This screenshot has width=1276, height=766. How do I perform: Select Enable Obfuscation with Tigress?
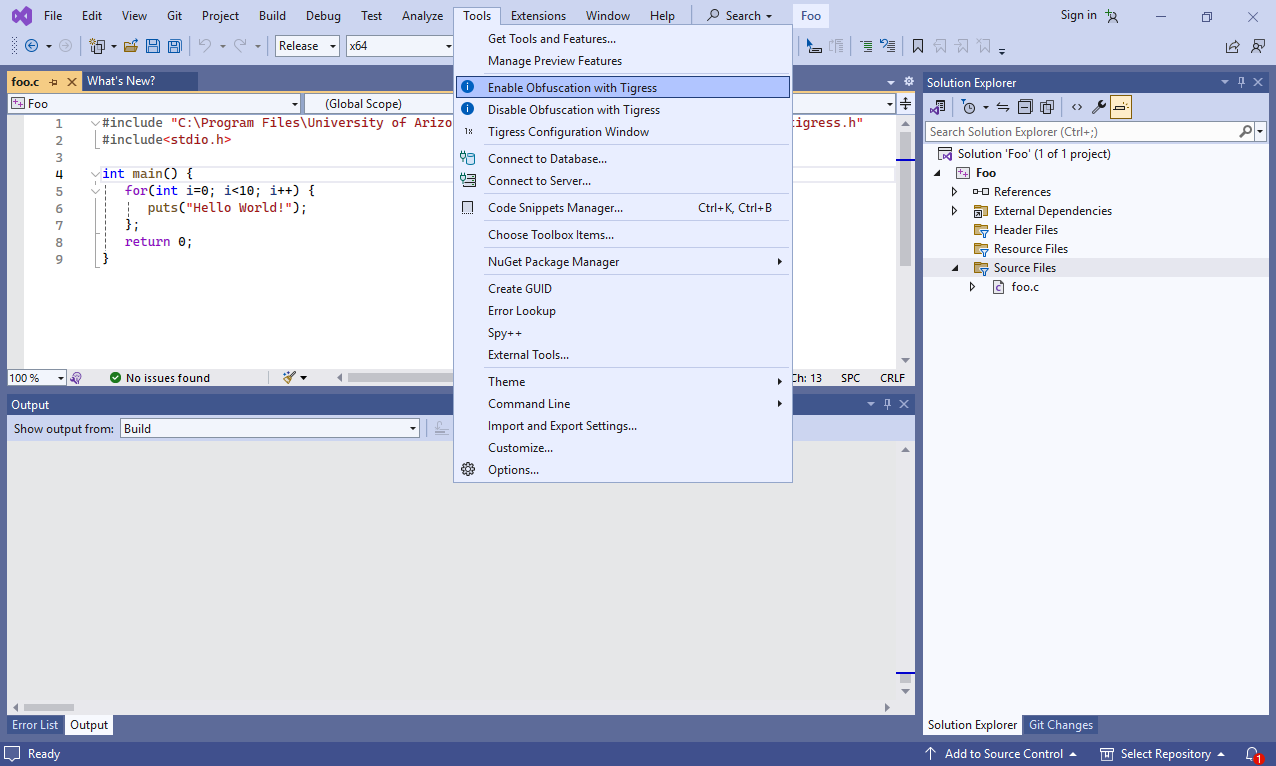click(x=572, y=88)
